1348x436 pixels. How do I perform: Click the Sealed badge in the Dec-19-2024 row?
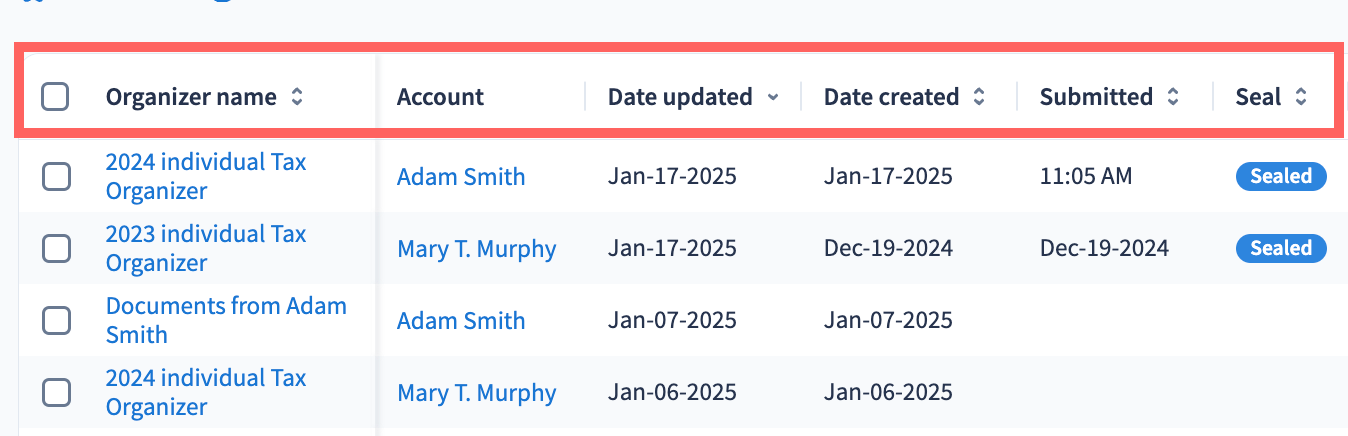(x=1281, y=248)
